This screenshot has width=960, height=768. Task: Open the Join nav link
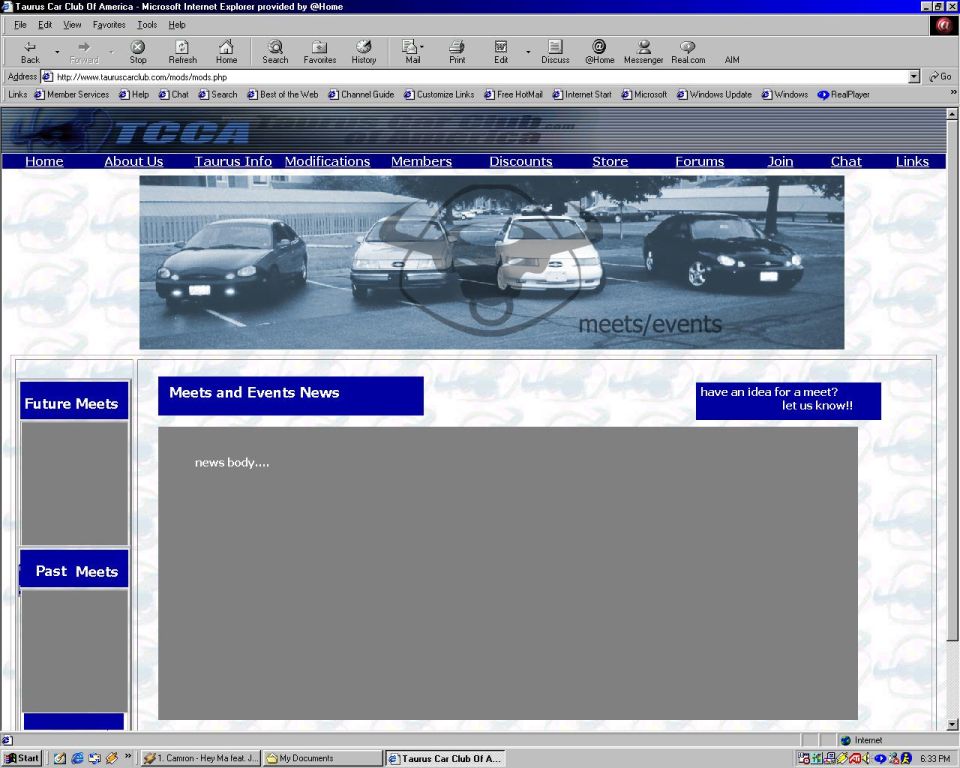(780, 161)
